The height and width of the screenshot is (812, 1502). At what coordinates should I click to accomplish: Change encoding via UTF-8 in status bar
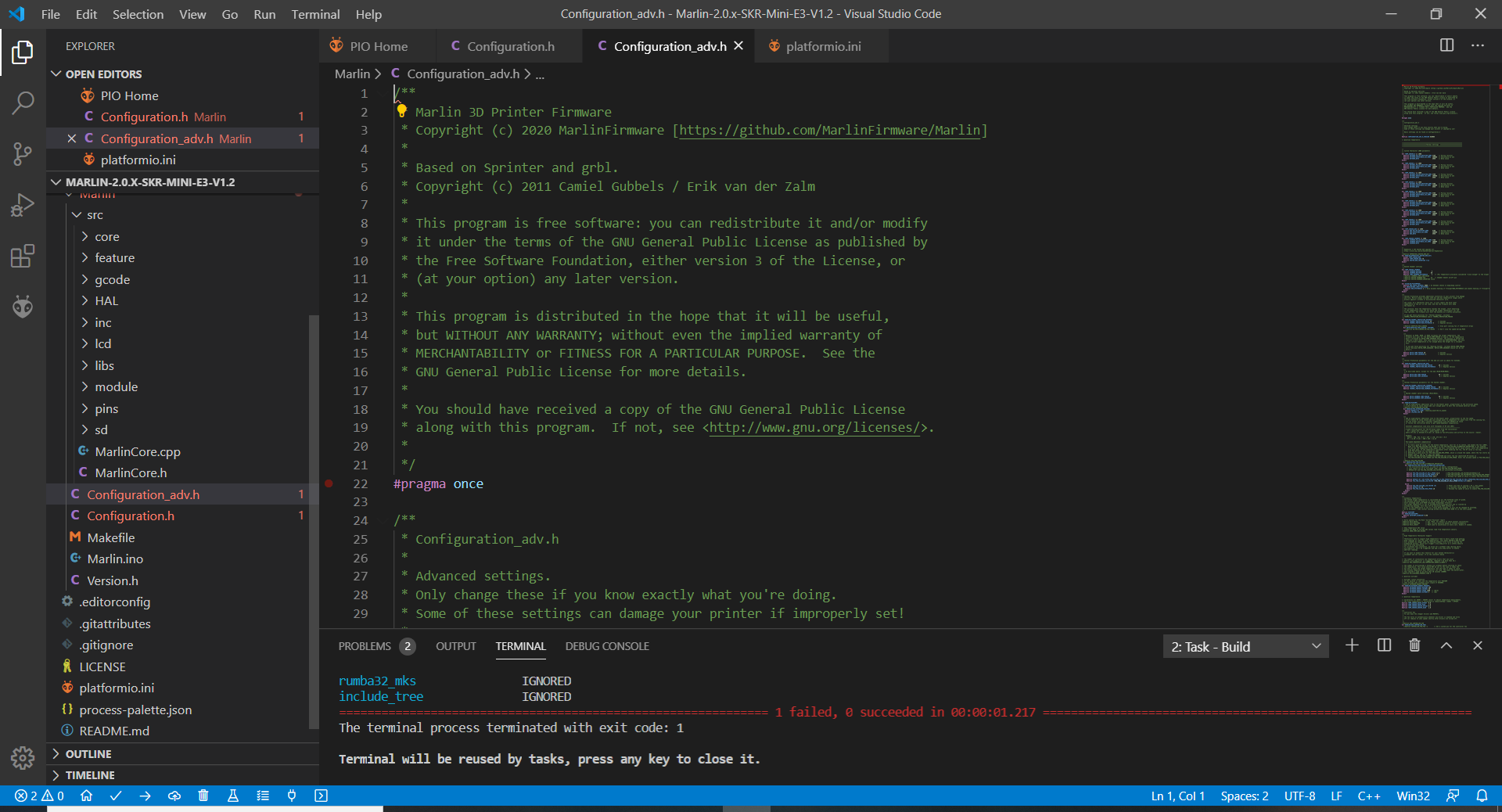tap(1299, 796)
